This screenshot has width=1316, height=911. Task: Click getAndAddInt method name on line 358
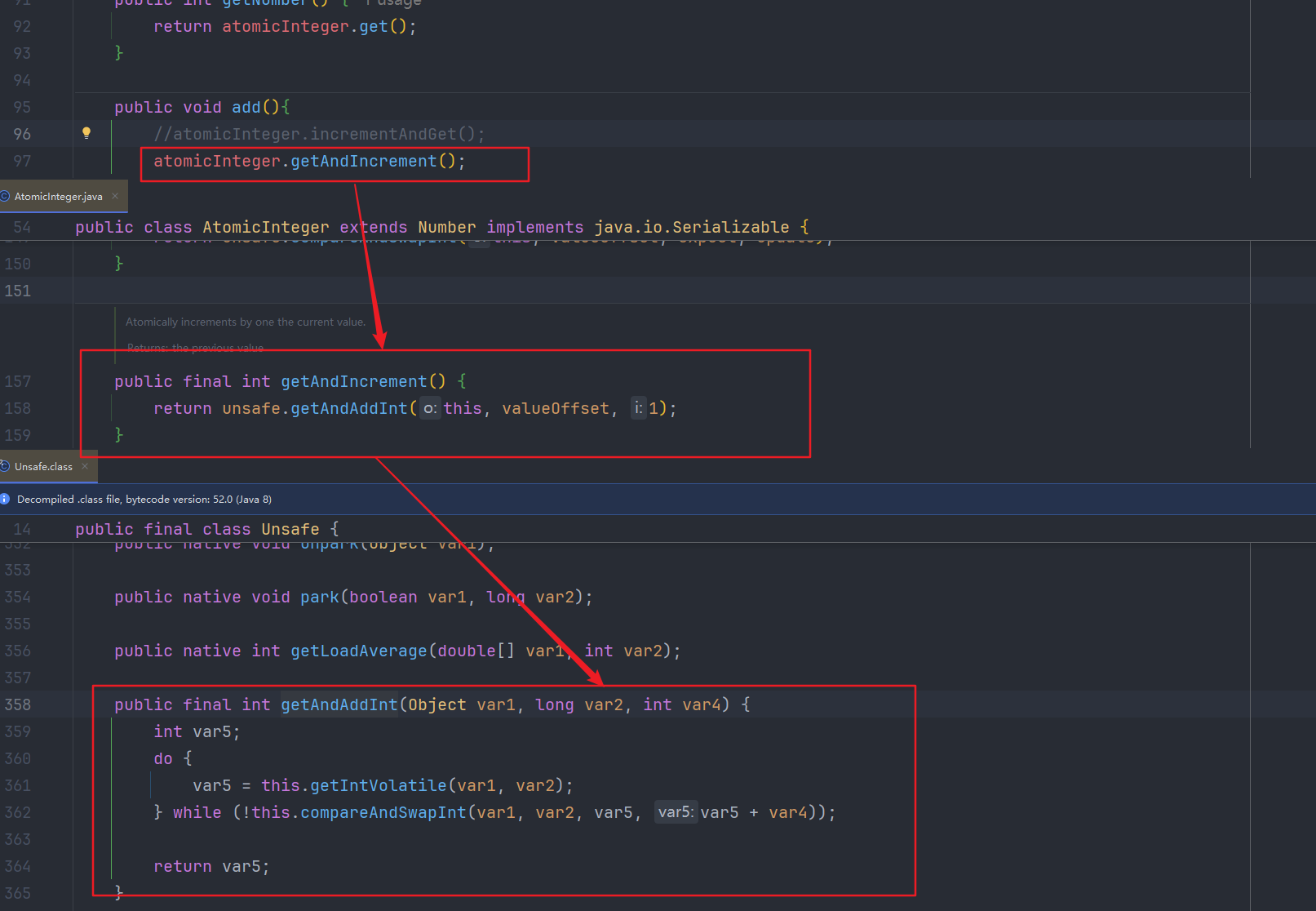[x=339, y=704]
